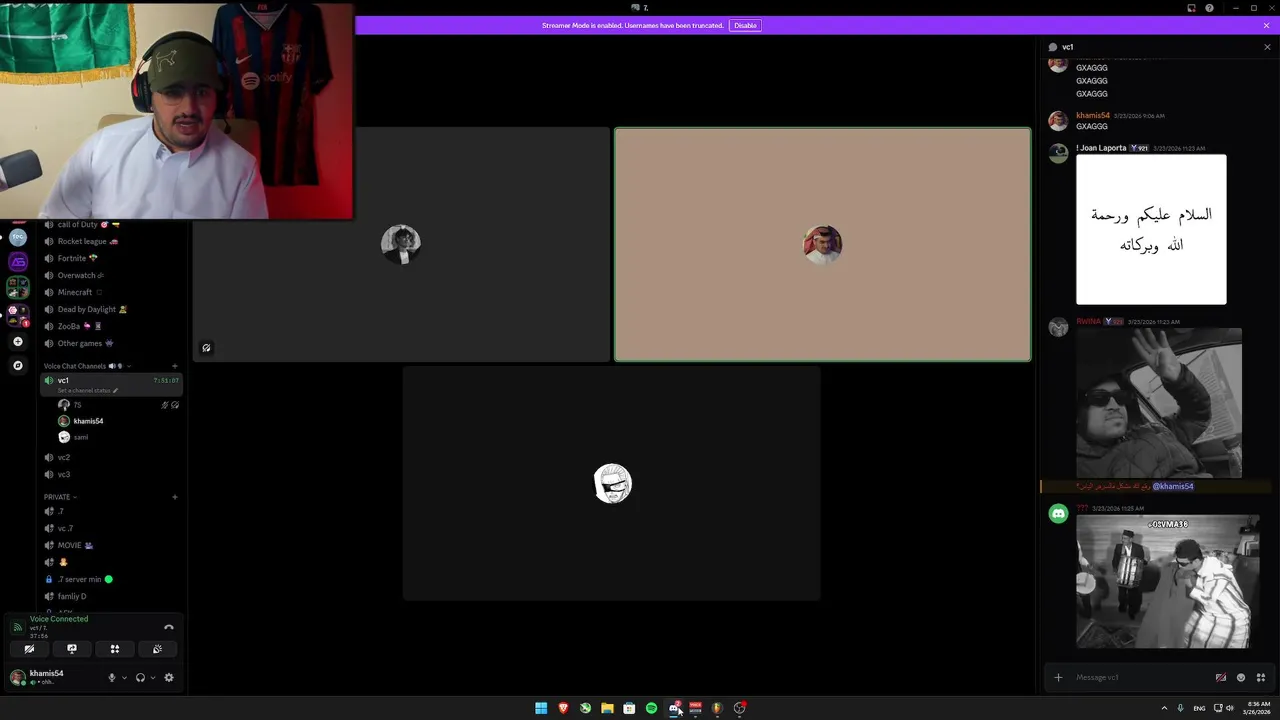This screenshot has height=720, width=1280.
Task: Open the GIF picker in message box
Action: (1221, 677)
